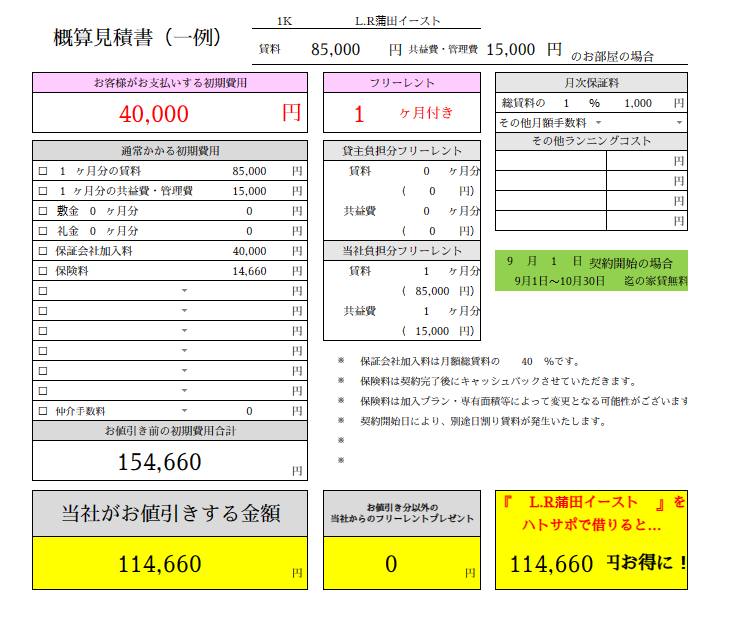Open dropdown in first blank row under 保険料

[x=185, y=291]
